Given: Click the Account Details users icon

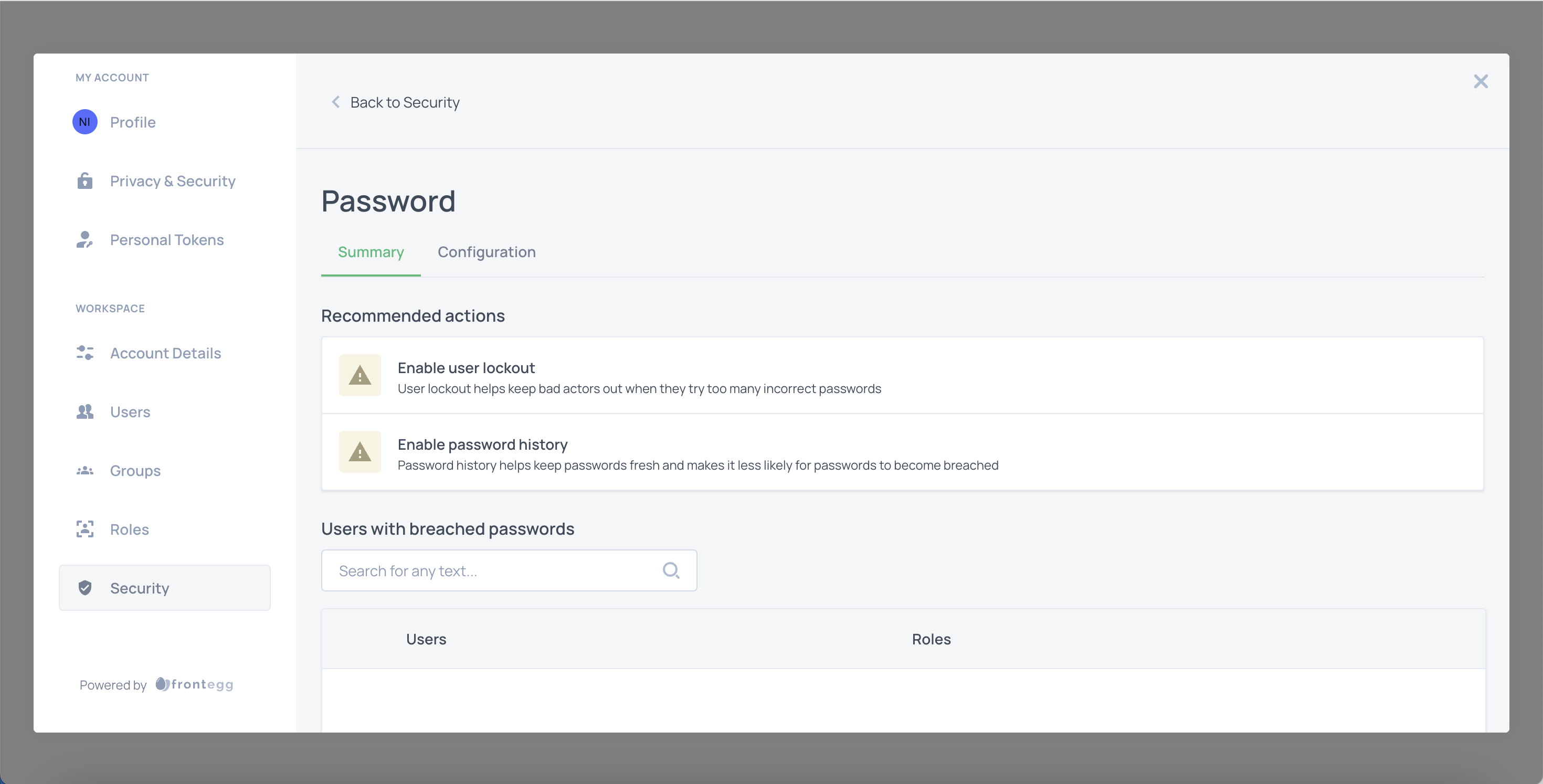Looking at the screenshot, I should [x=86, y=352].
